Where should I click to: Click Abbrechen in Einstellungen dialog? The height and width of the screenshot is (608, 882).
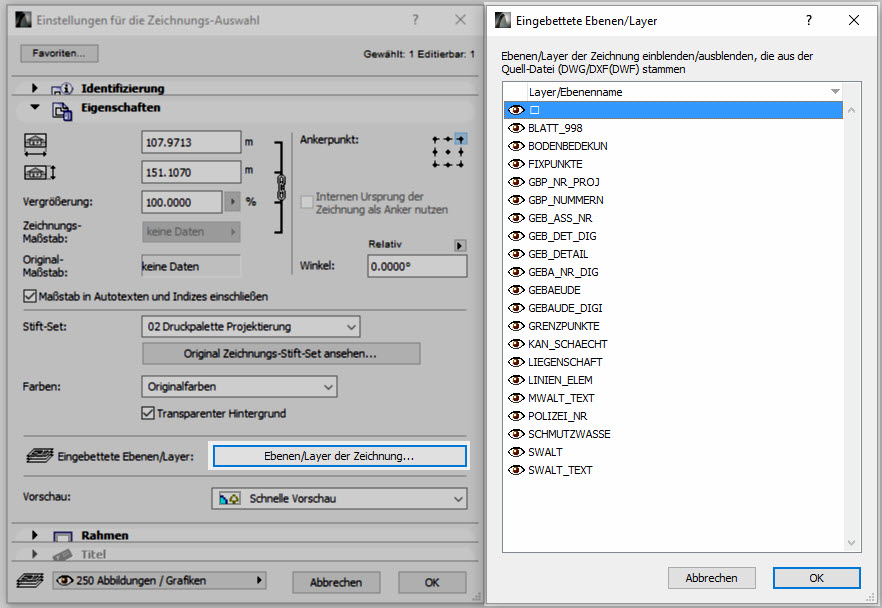pyautogui.click(x=336, y=583)
